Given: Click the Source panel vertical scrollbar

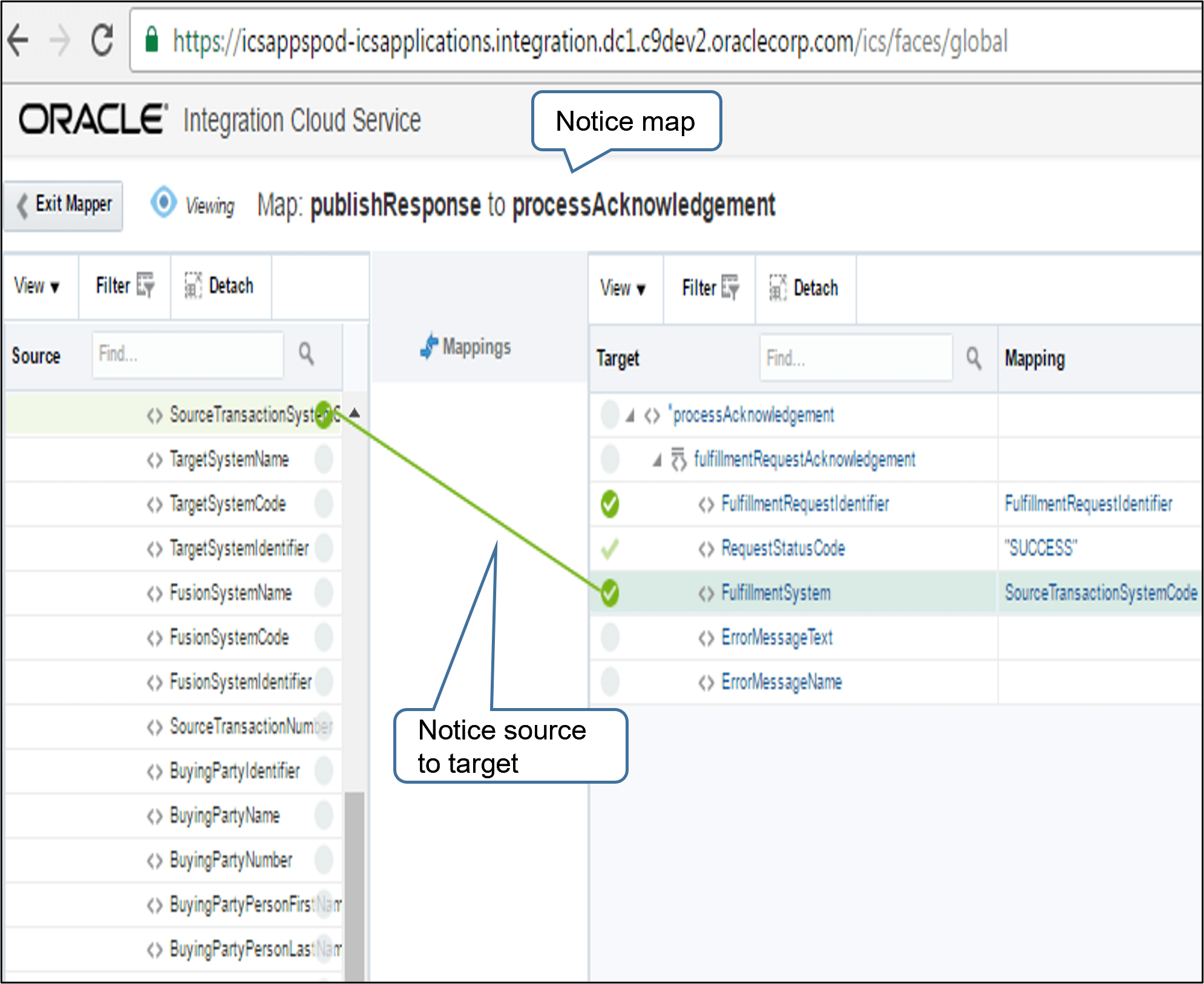Looking at the screenshot, I should (x=355, y=884).
